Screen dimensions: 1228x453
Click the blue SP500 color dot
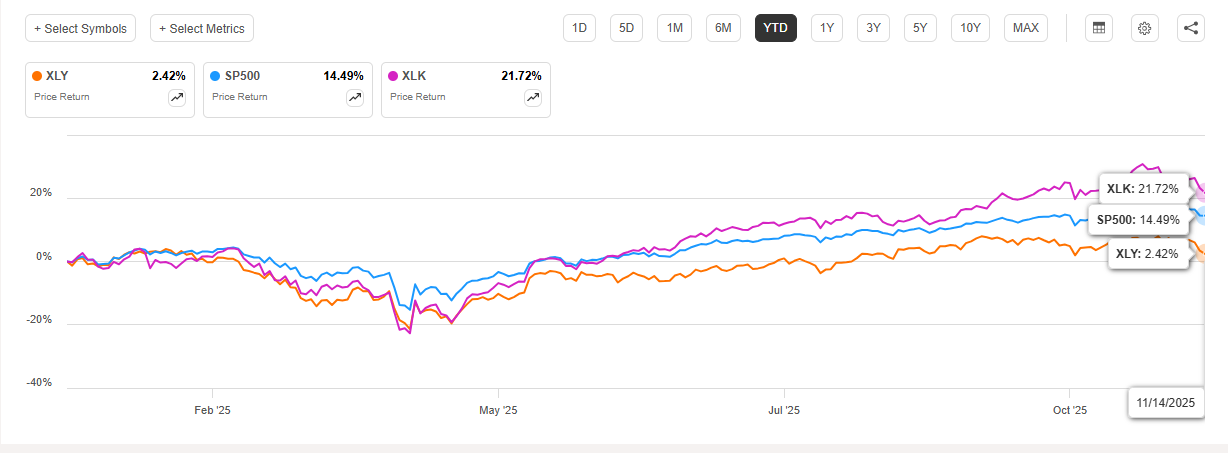(x=215, y=76)
